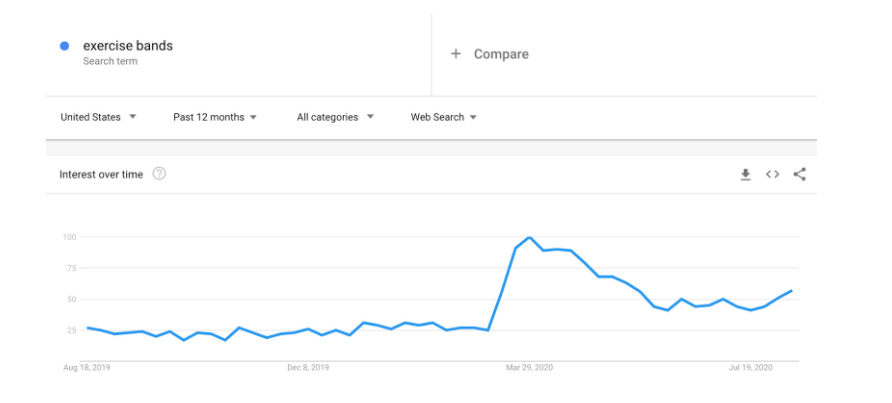Click the Interest over time heading
Screen dimensions: 892x403
click(x=101, y=175)
